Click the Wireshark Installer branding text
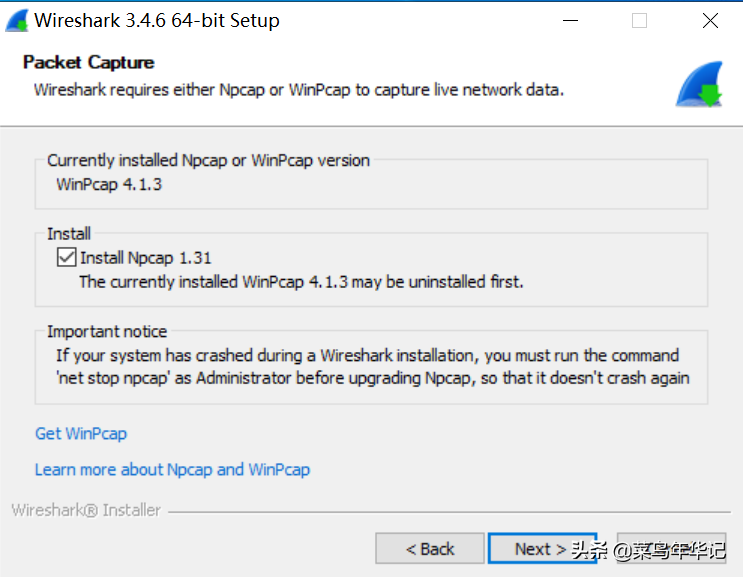Image resolution: width=743 pixels, height=577 pixels. 86,510
